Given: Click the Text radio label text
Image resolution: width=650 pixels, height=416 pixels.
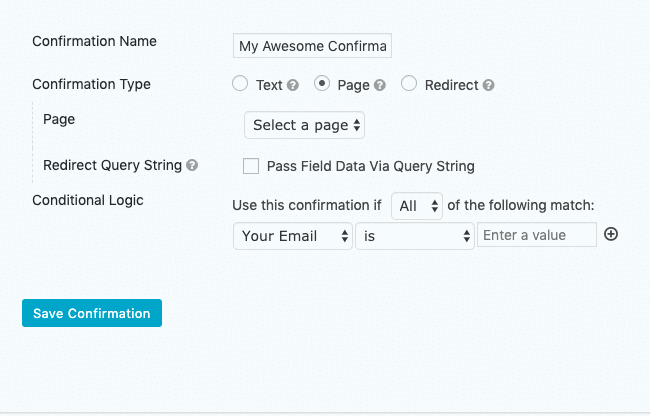Looking at the screenshot, I should [x=269, y=85].
